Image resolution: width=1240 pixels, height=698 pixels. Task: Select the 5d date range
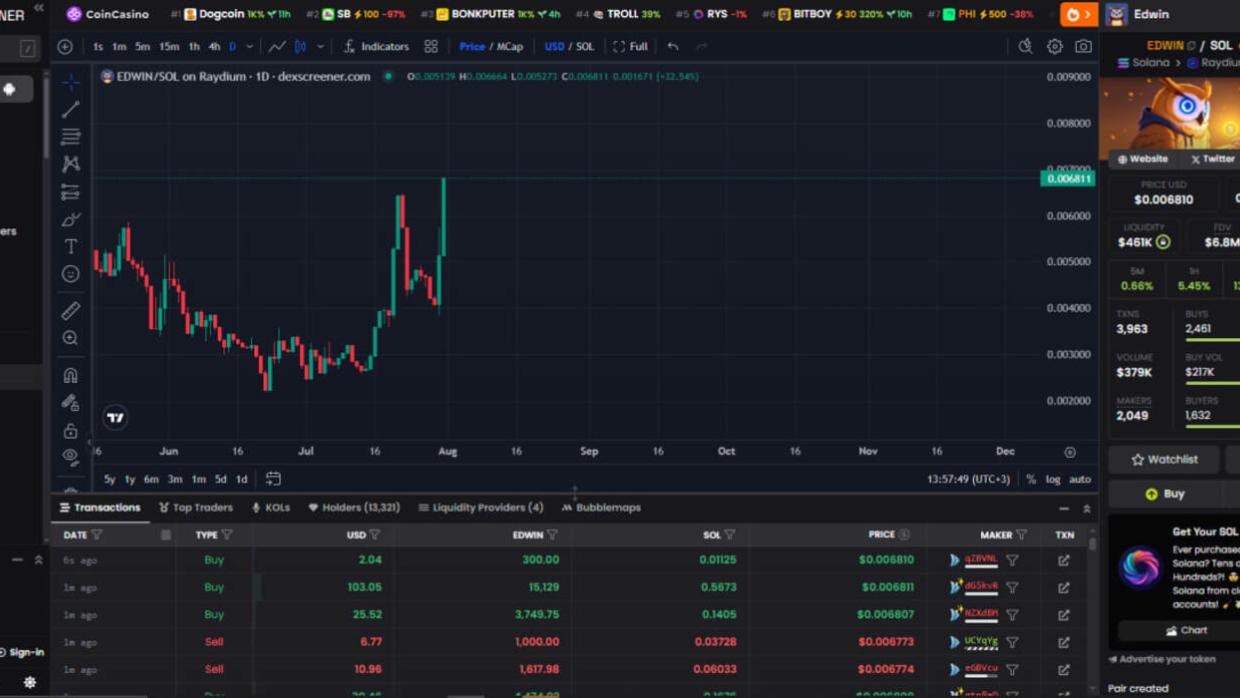220,479
